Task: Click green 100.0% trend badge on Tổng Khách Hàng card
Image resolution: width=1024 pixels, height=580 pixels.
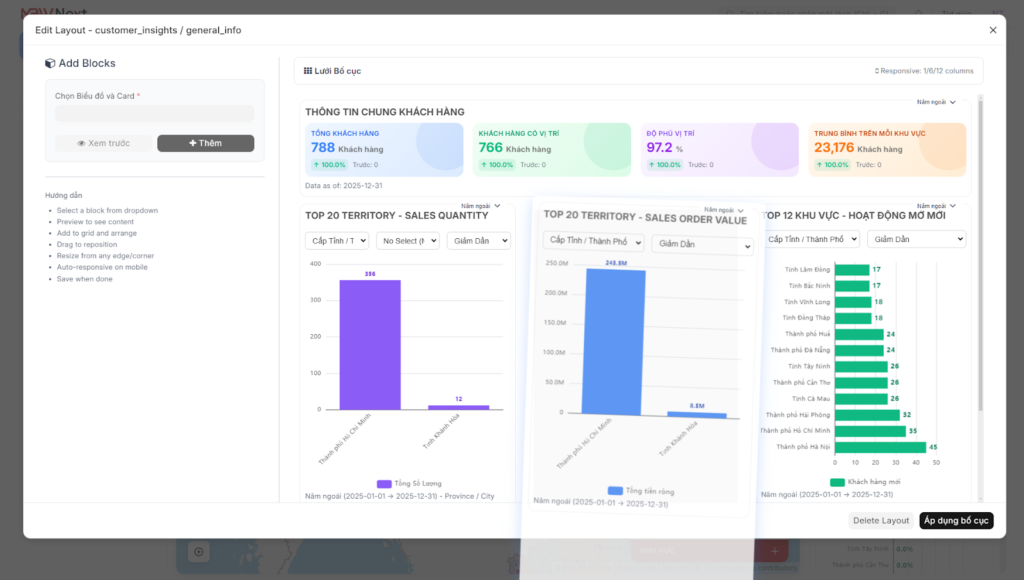Action: pyautogui.click(x=331, y=164)
